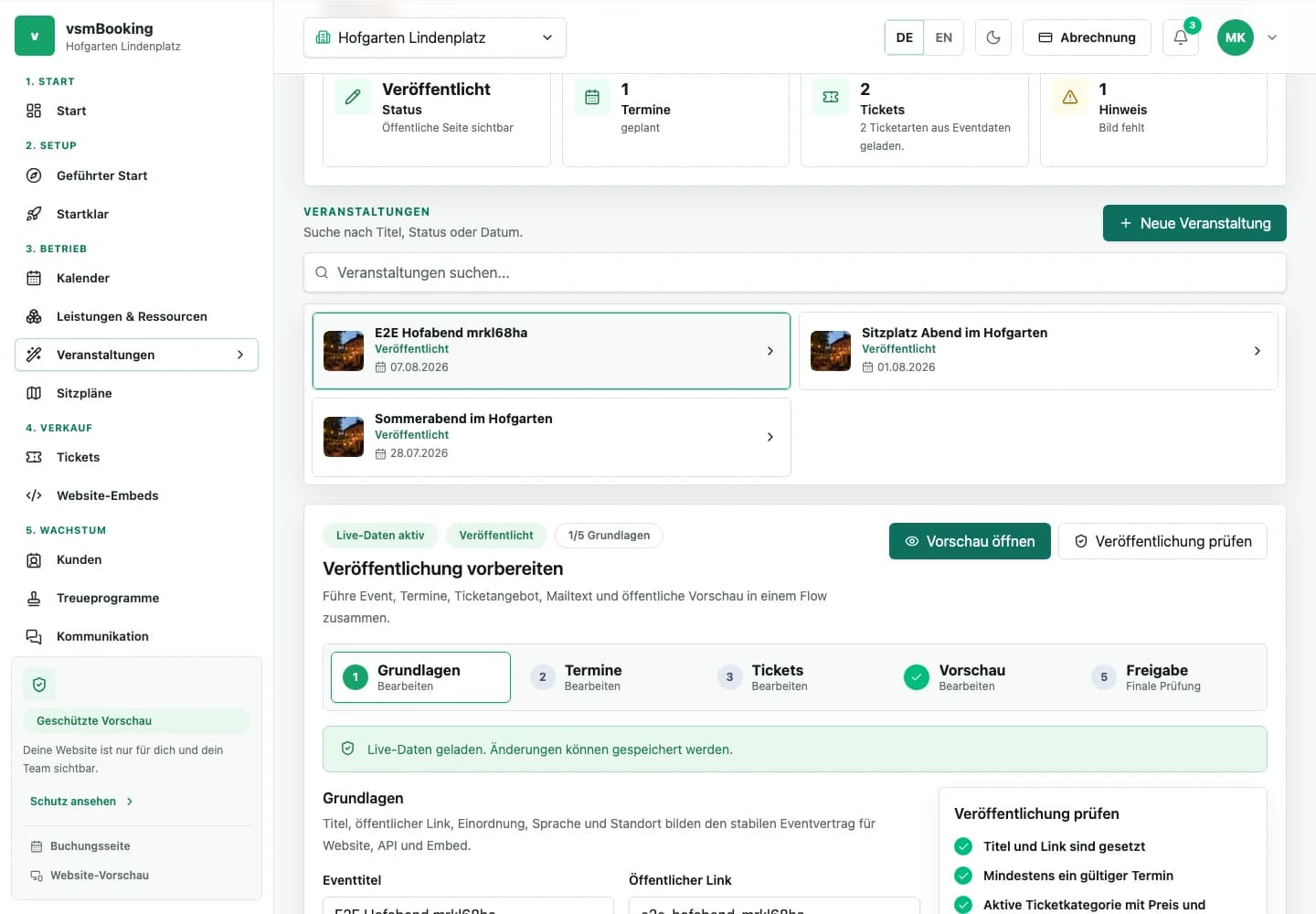Open the Kalender page
Viewport: 1316px width, 914px height.
tap(137, 278)
